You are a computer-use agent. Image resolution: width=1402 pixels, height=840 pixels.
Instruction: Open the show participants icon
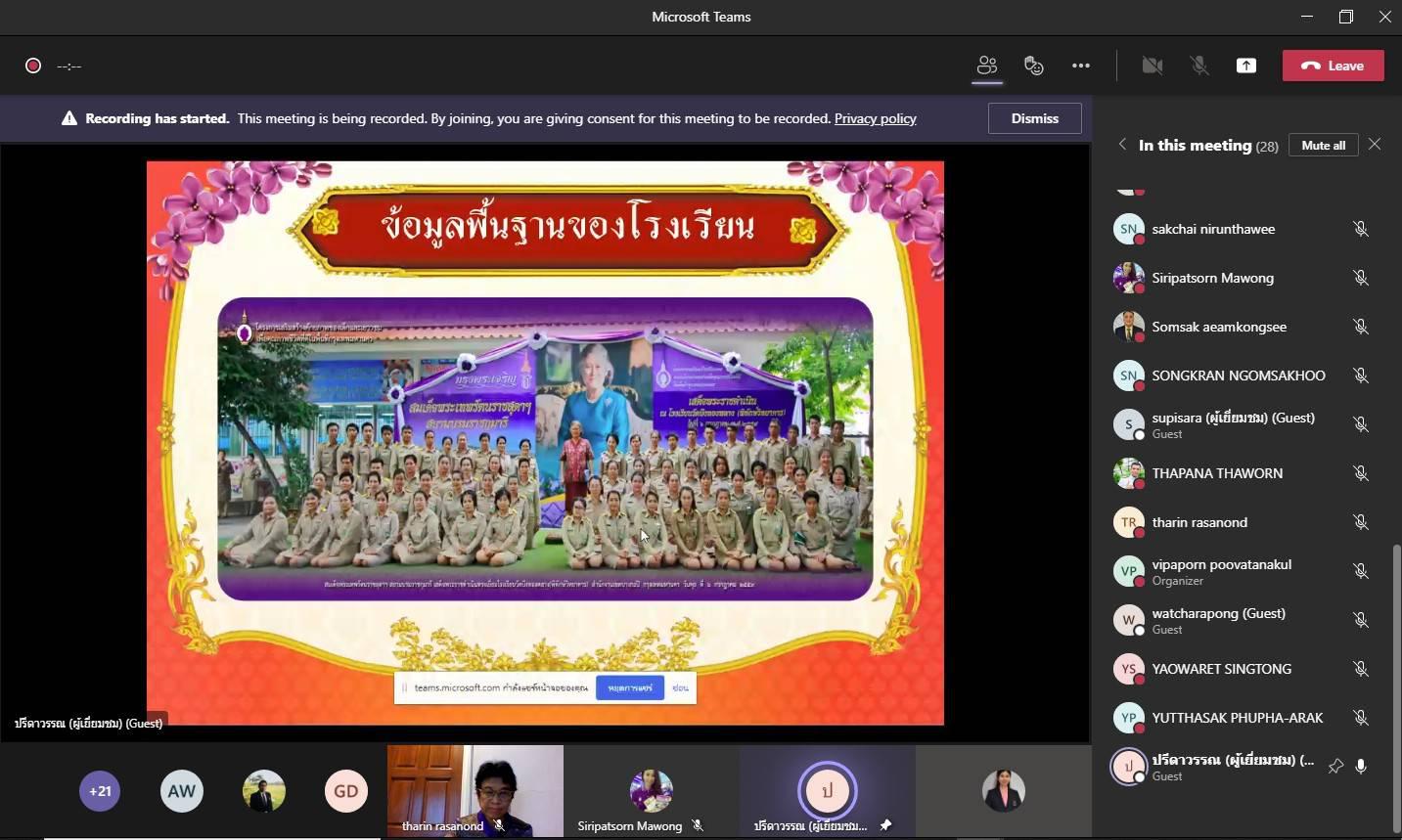pos(987,66)
